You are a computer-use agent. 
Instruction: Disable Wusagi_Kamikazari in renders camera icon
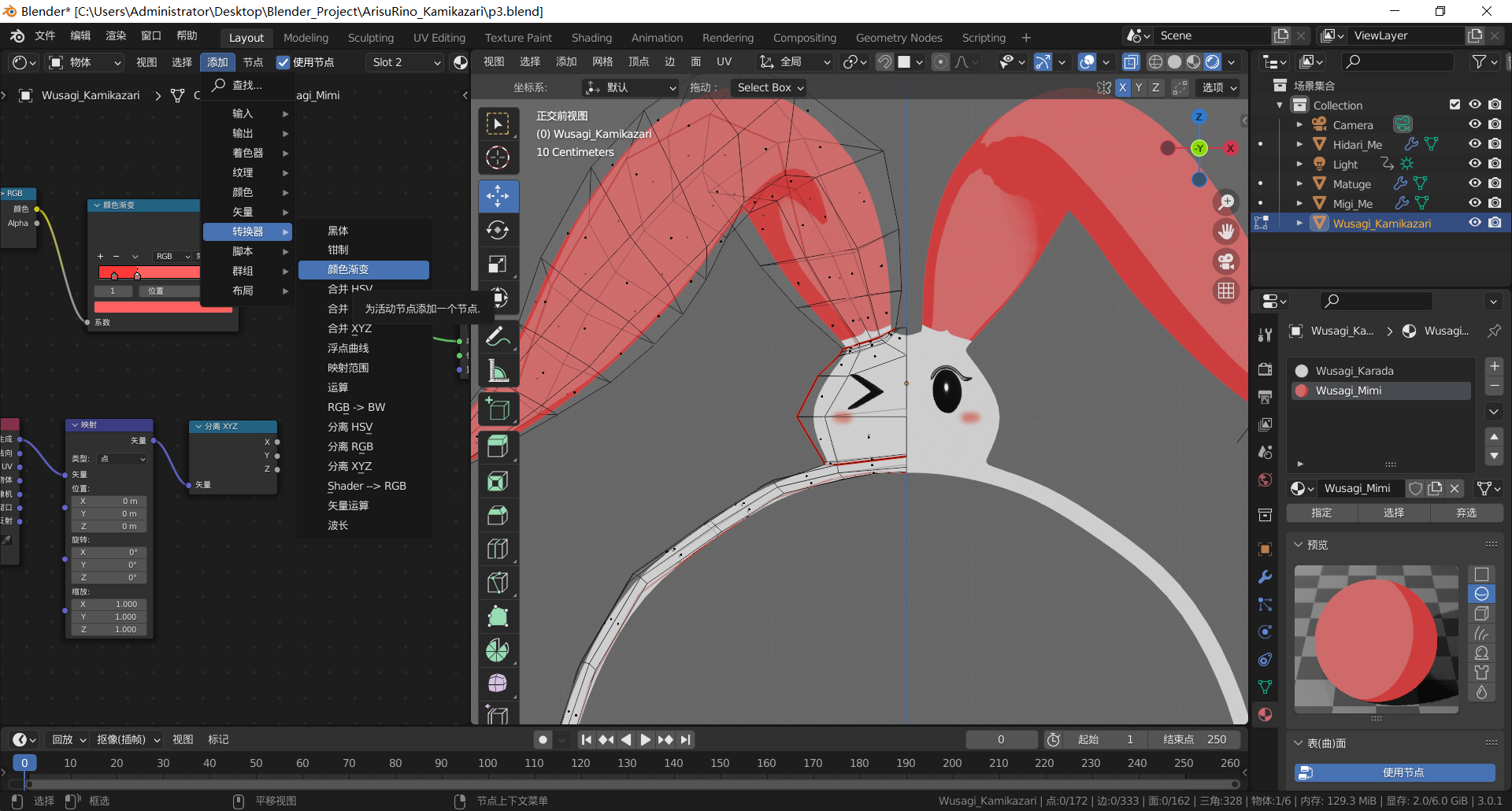[1495, 223]
